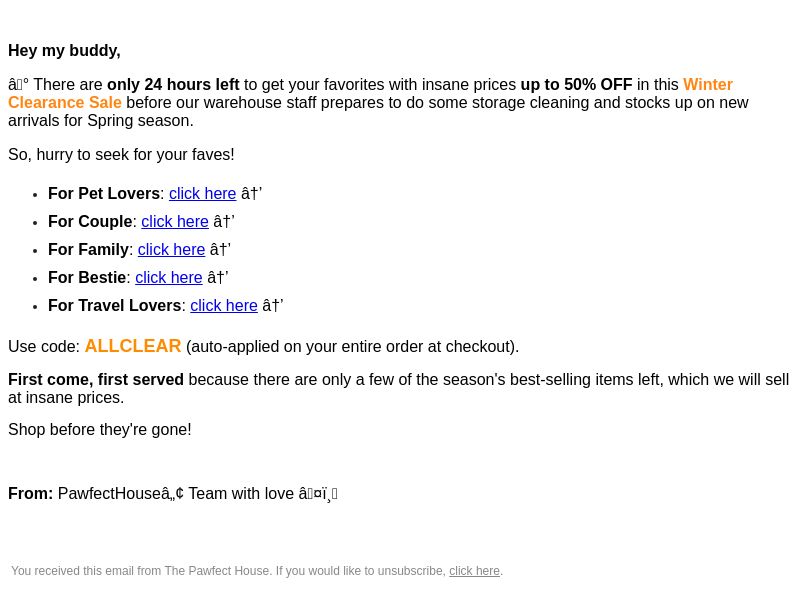Open the For Family click here link
800x600 pixels.
(x=171, y=250)
